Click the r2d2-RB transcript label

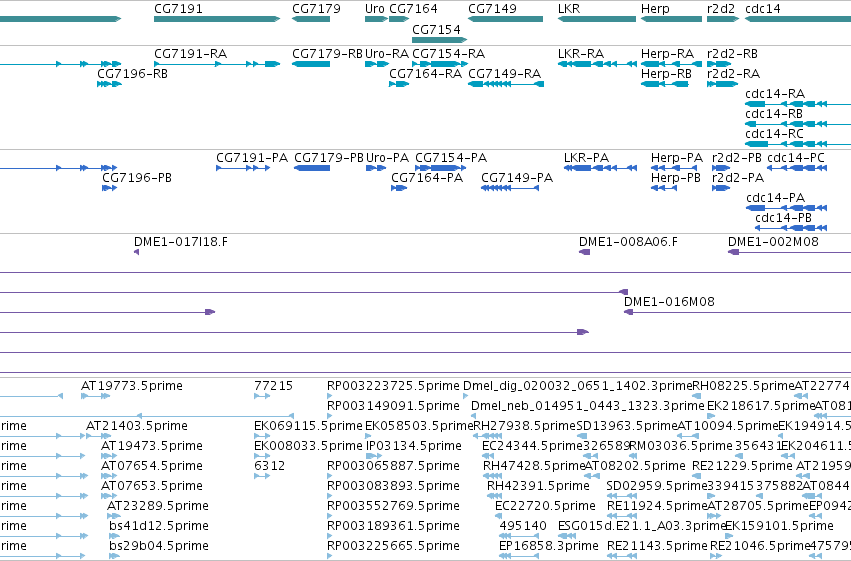732,54
